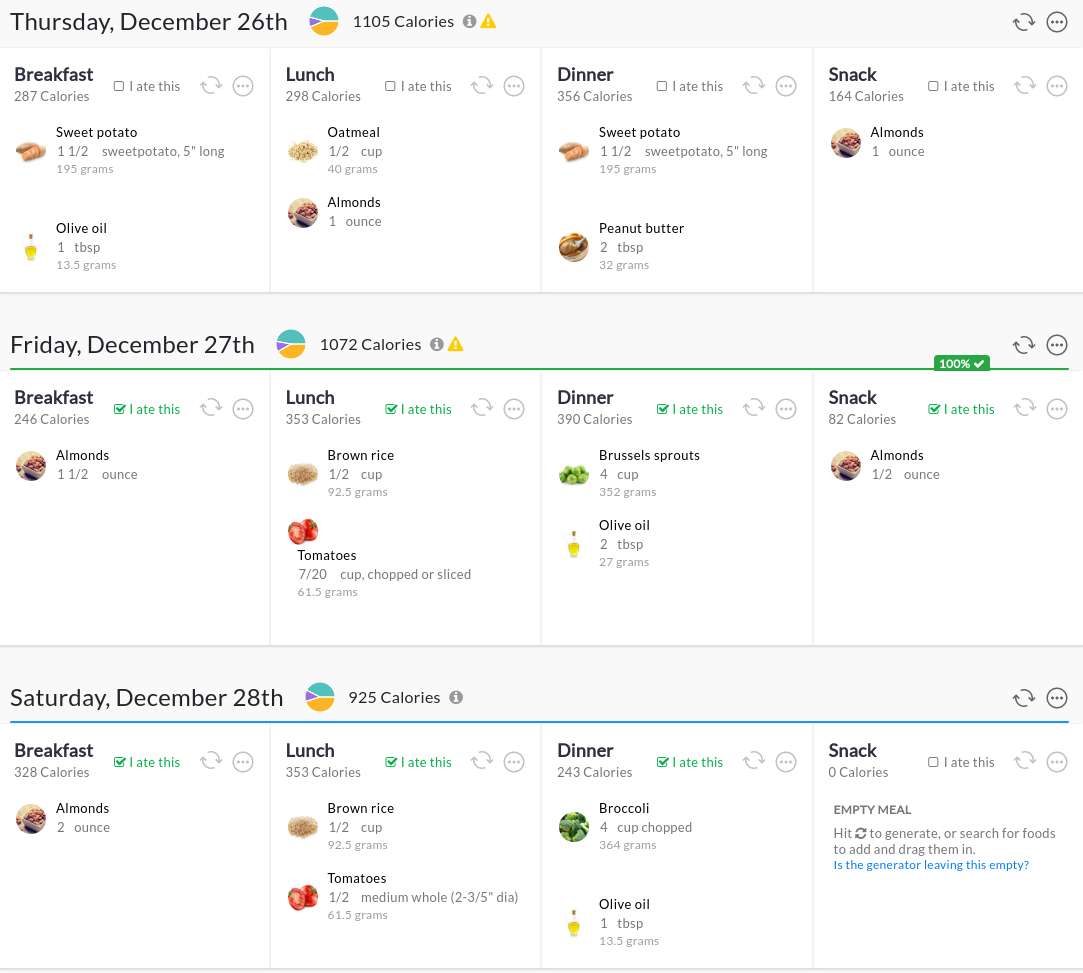Screen dimensions: 1083x973
Task: Select Thursday, December 26th date heading
Action: pos(148,22)
